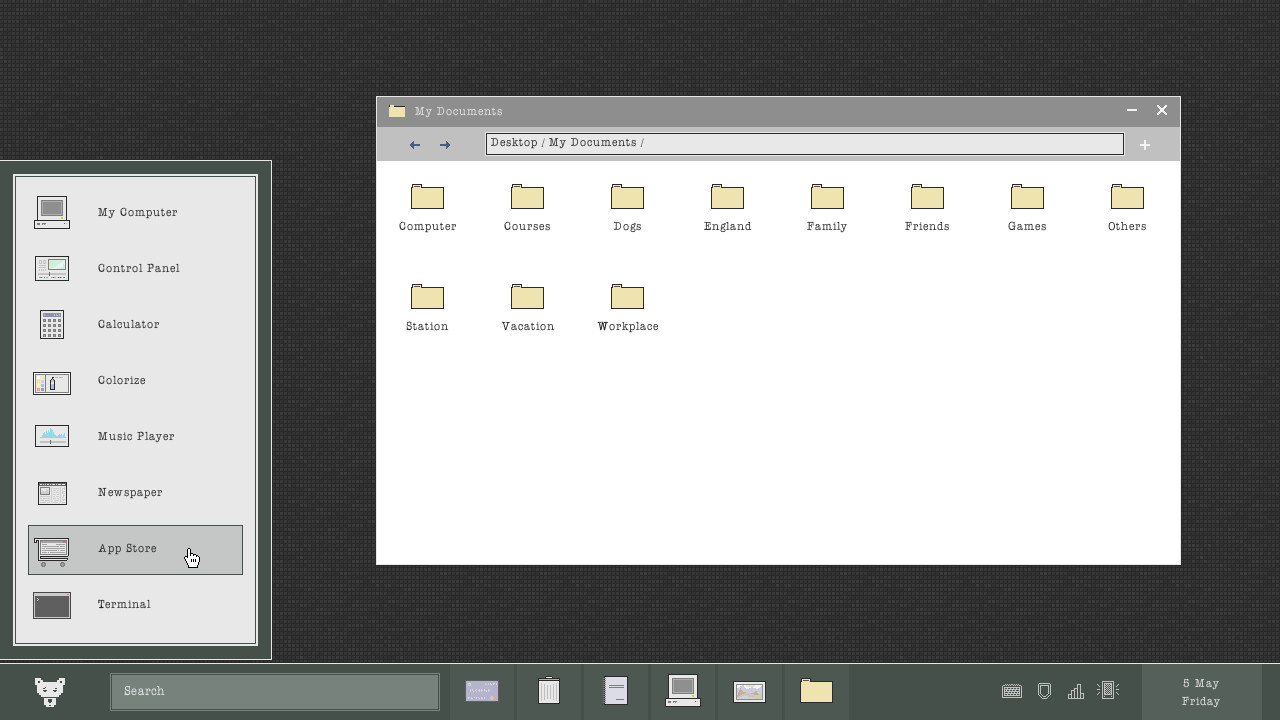Click the plus button beside address bar
The image size is (1280, 720).
click(x=1145, y=145)
